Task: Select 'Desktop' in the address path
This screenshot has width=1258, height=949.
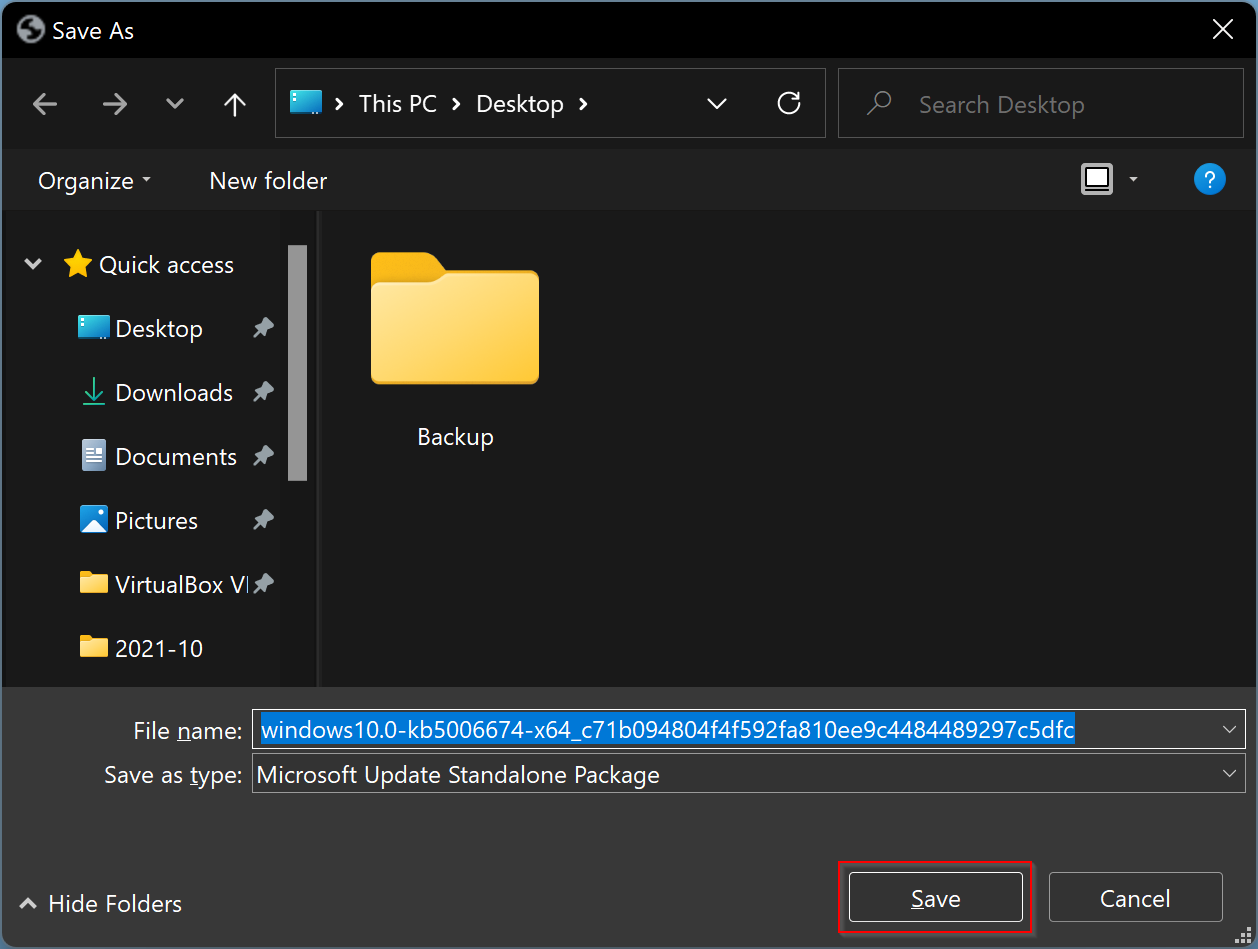Action: (x=520, y=104)
